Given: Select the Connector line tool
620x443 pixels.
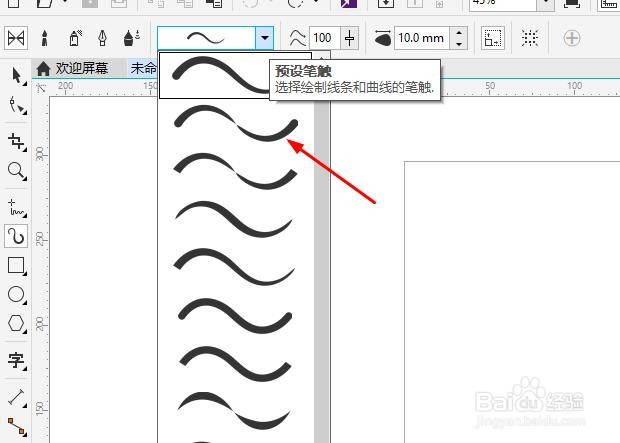Looking at the screenshot, I should point(17,426).
